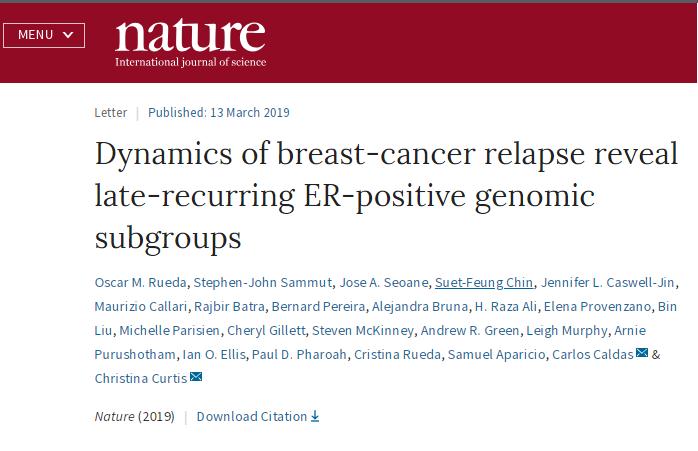Open author Stephen-John Sammut
698x451 pixels.
(x=263, y=282)
